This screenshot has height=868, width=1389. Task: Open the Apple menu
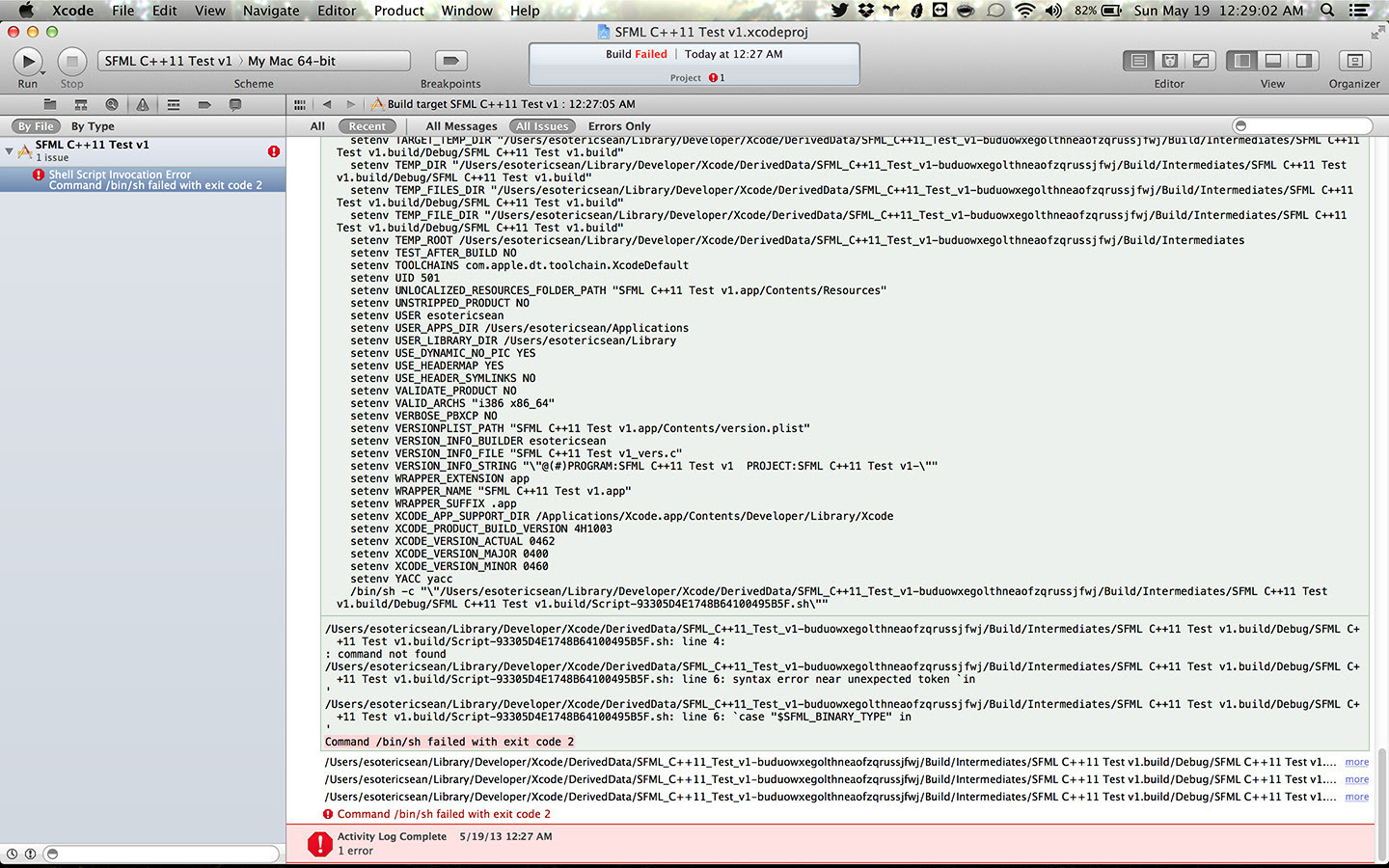(26, 11)
